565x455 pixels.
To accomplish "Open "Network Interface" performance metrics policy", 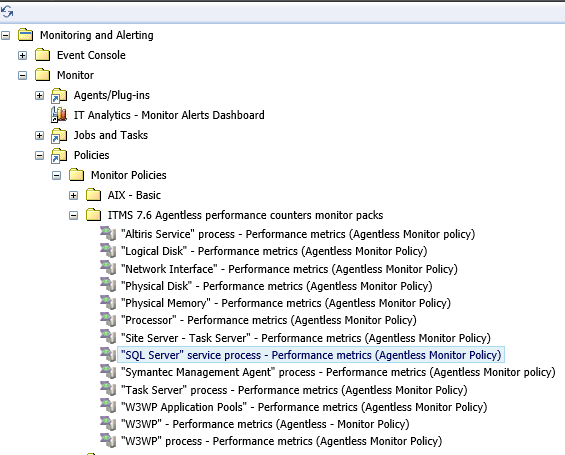I will [x=289, y=269].
